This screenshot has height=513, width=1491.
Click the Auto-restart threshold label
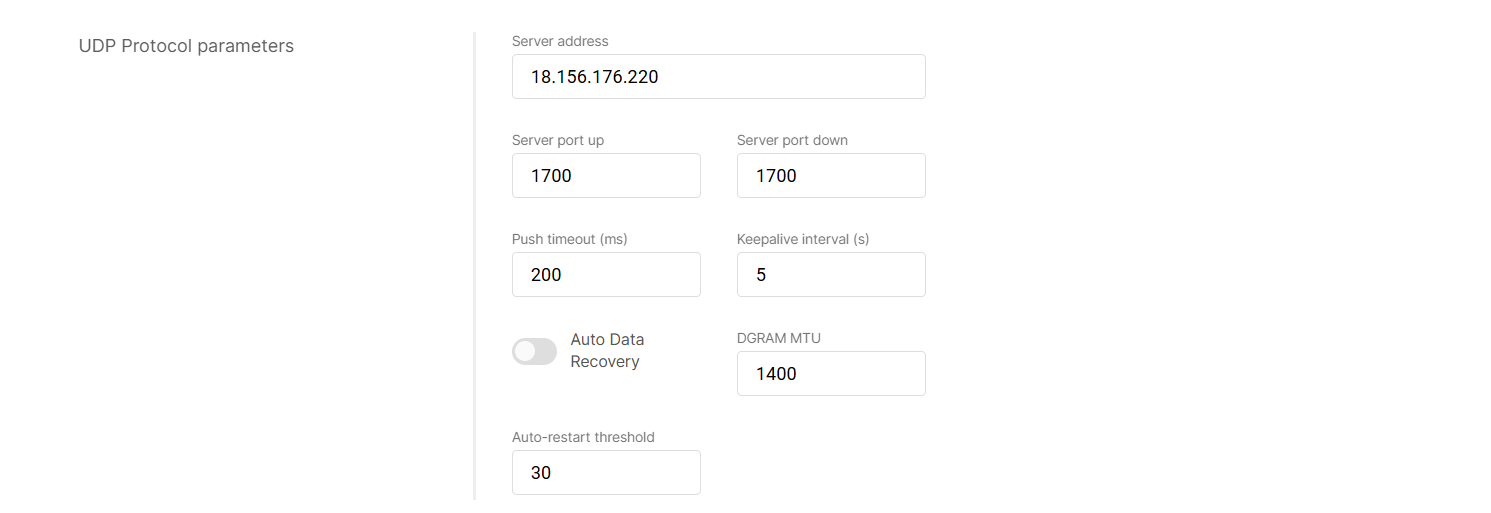pos(583,437)
